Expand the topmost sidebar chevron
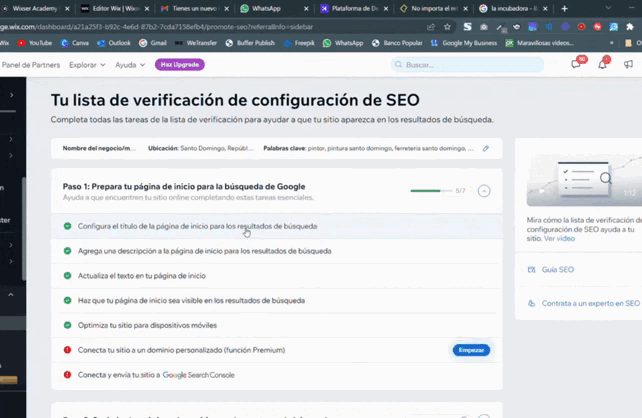 pyautogui.click(x=11, y=95)
